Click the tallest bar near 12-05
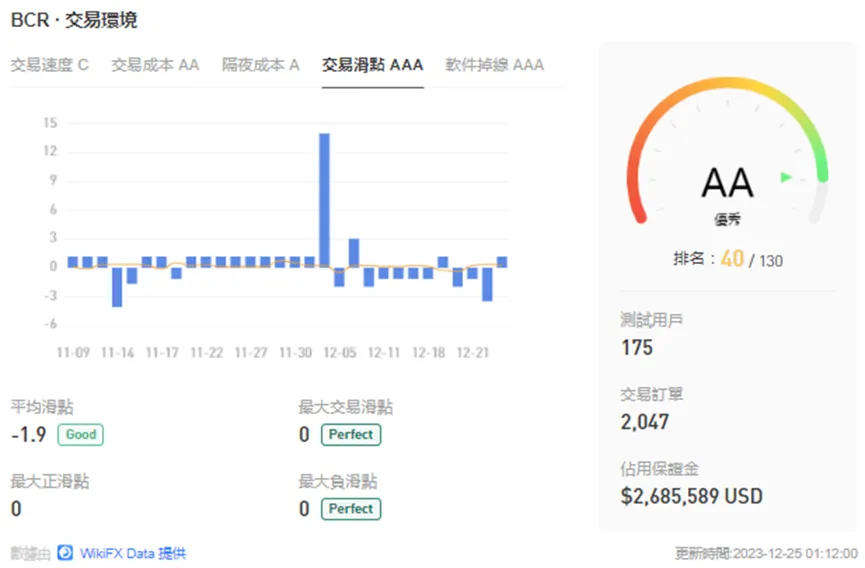 [x=324, y=200]
